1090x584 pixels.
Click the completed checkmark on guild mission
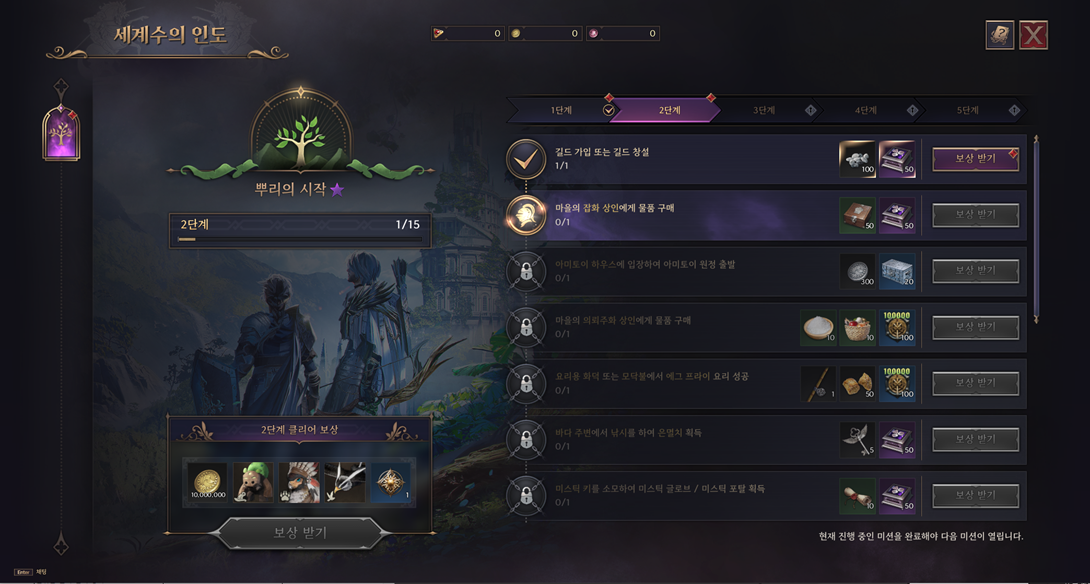[x=526, y=159]
